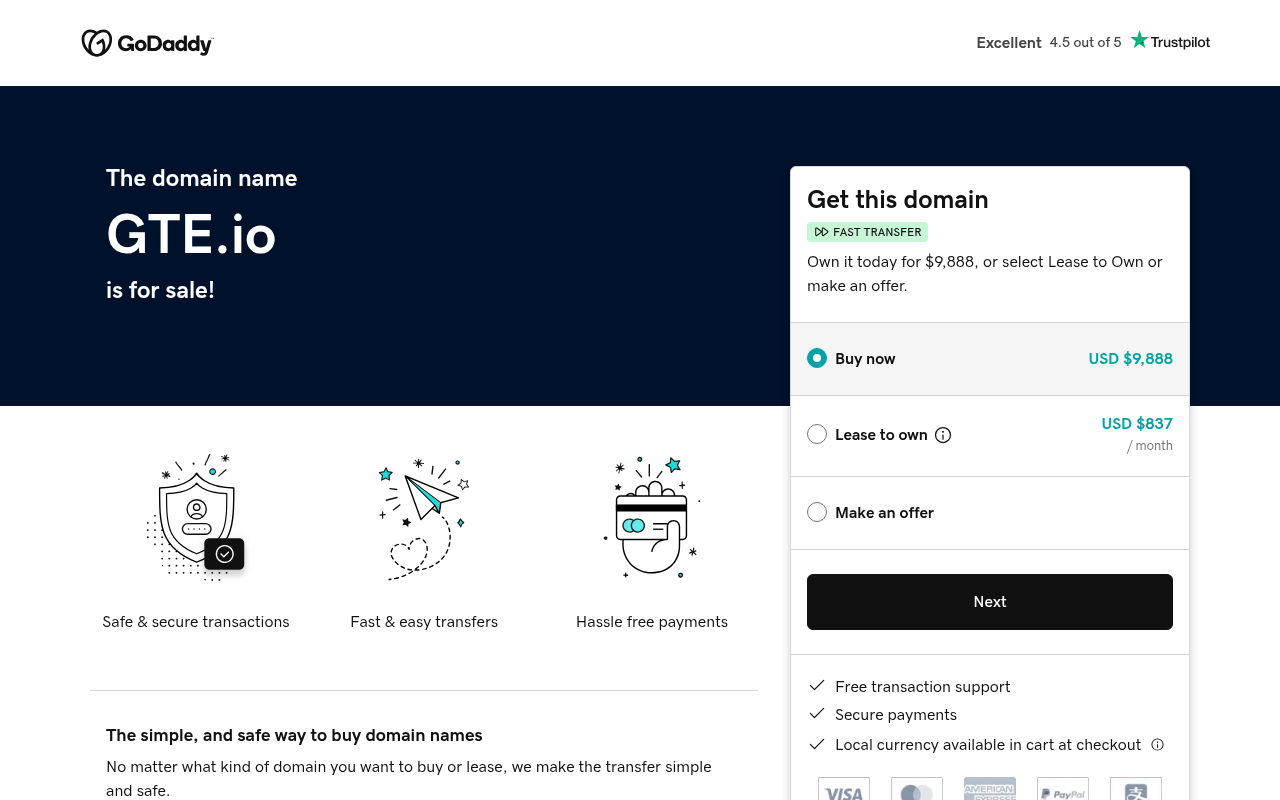Click the Visa payment icon
This screenshot has width=1280, height=800.
[x=844, y=789]
